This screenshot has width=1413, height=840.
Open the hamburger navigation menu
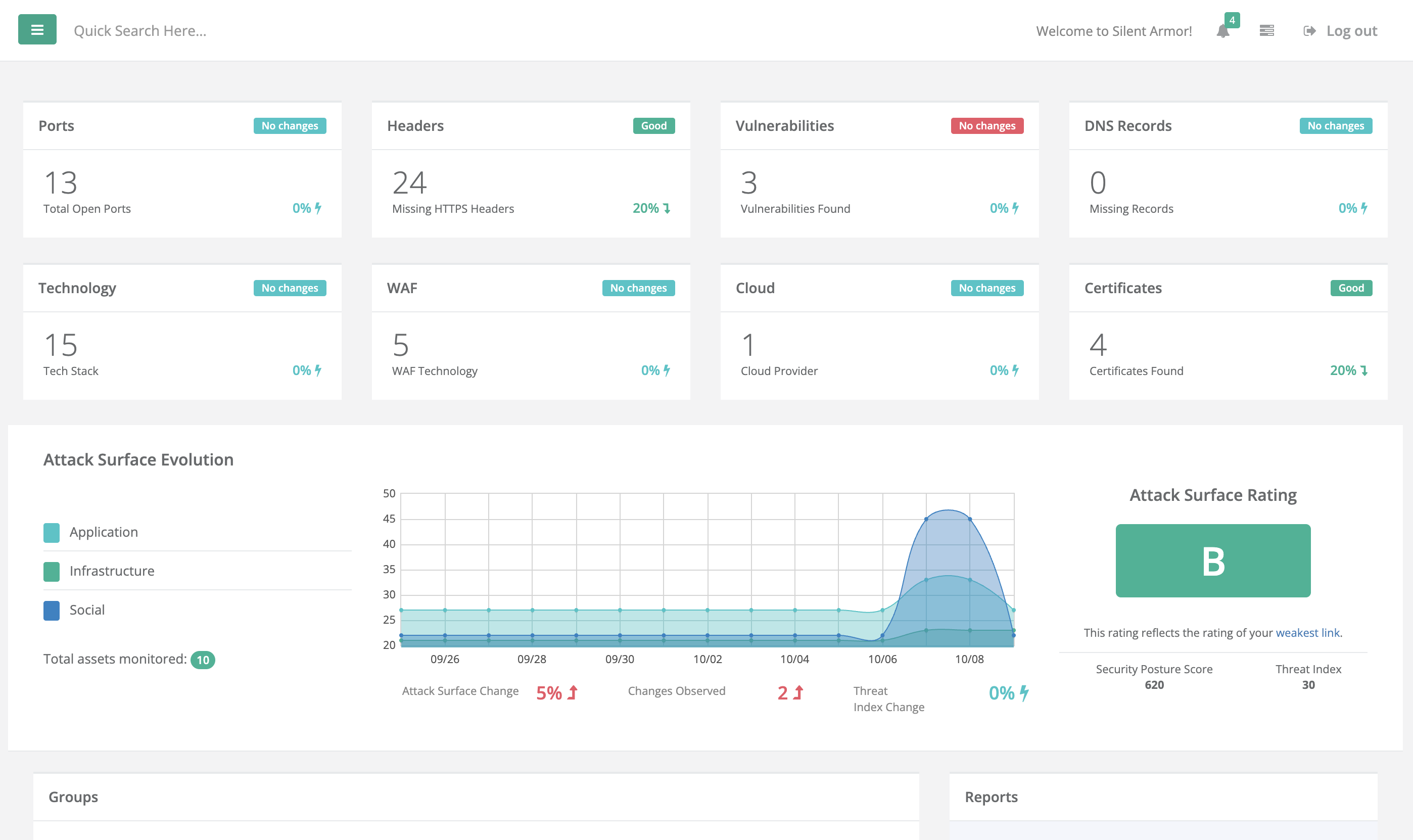(x=36, y=29)
